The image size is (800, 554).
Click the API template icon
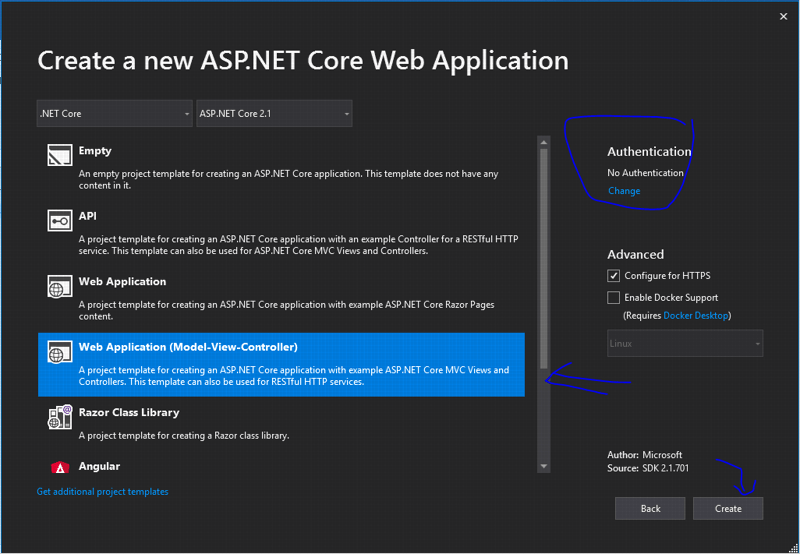pos(60,220)
